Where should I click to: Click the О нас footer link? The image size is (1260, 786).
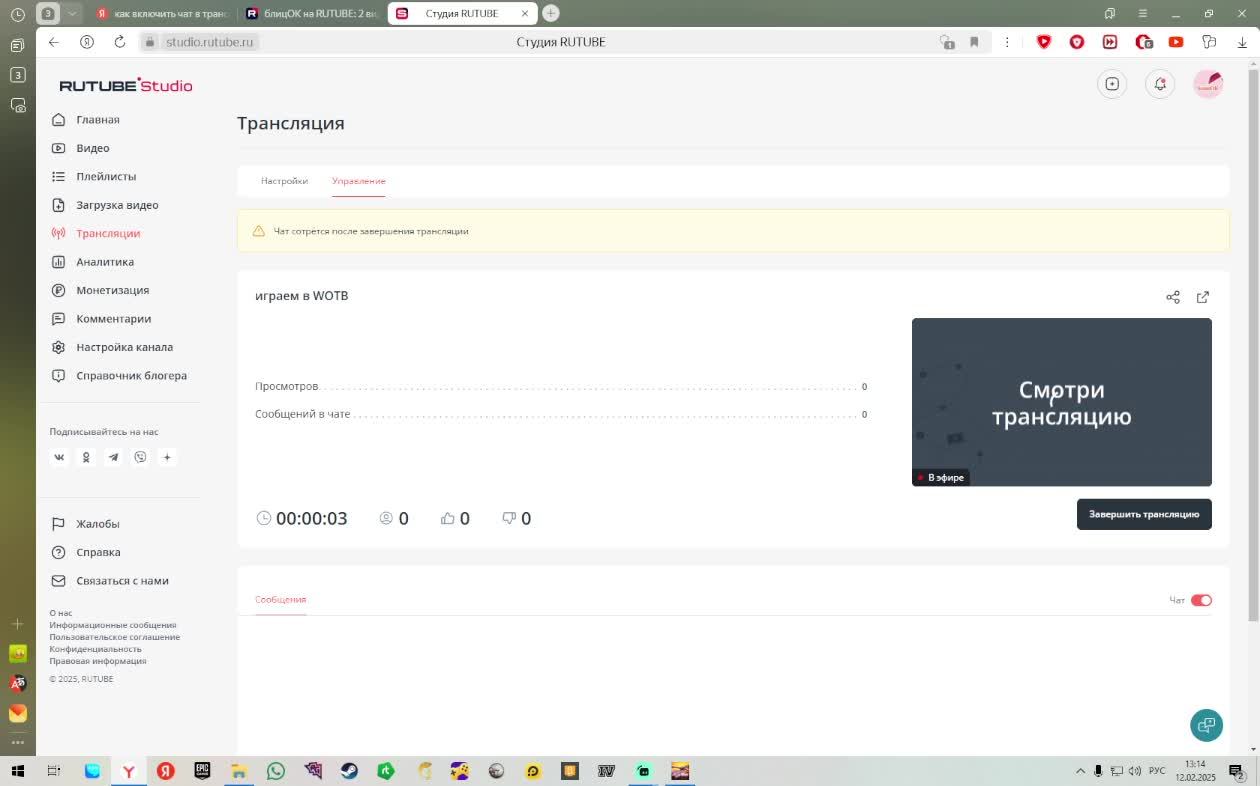(x=61, y=613)
